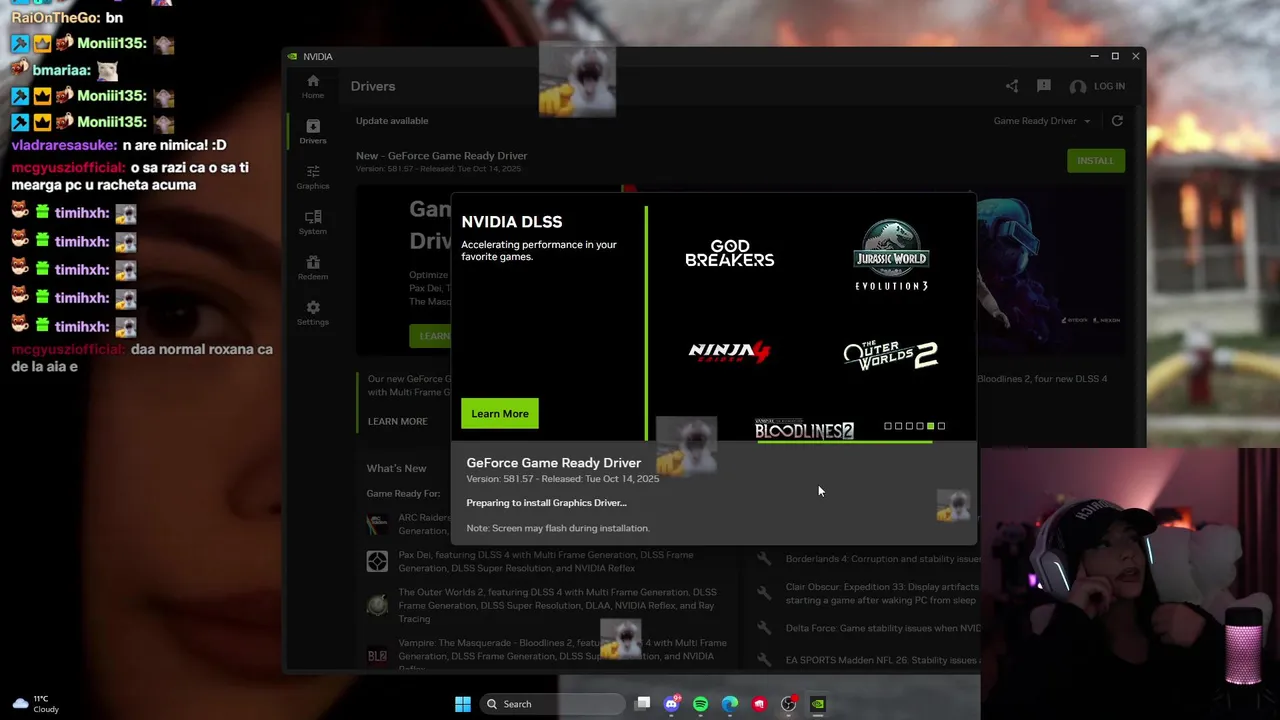This screenshot has width=1280, height=720.
Task: Select the sixth DLSS carousel dot
Action: tap(941, 426)
